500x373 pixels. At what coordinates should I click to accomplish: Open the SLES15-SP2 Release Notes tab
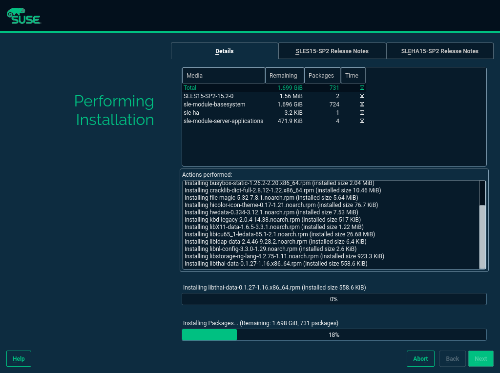332,51
